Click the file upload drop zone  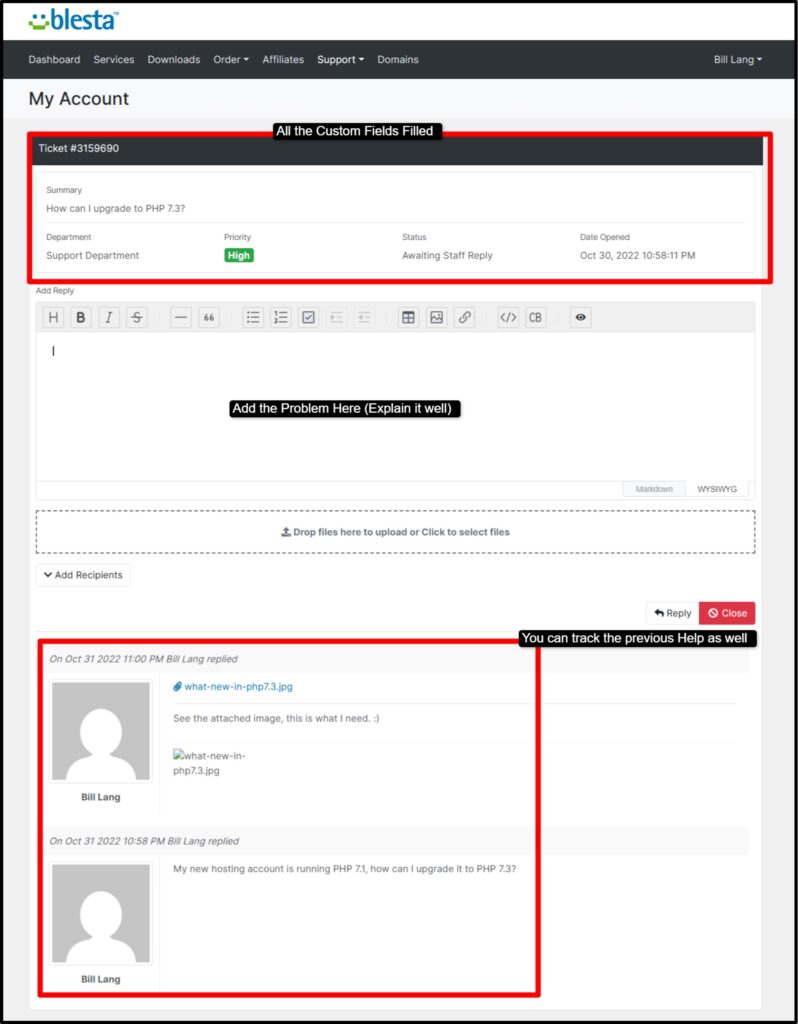[x=395, y=532]
